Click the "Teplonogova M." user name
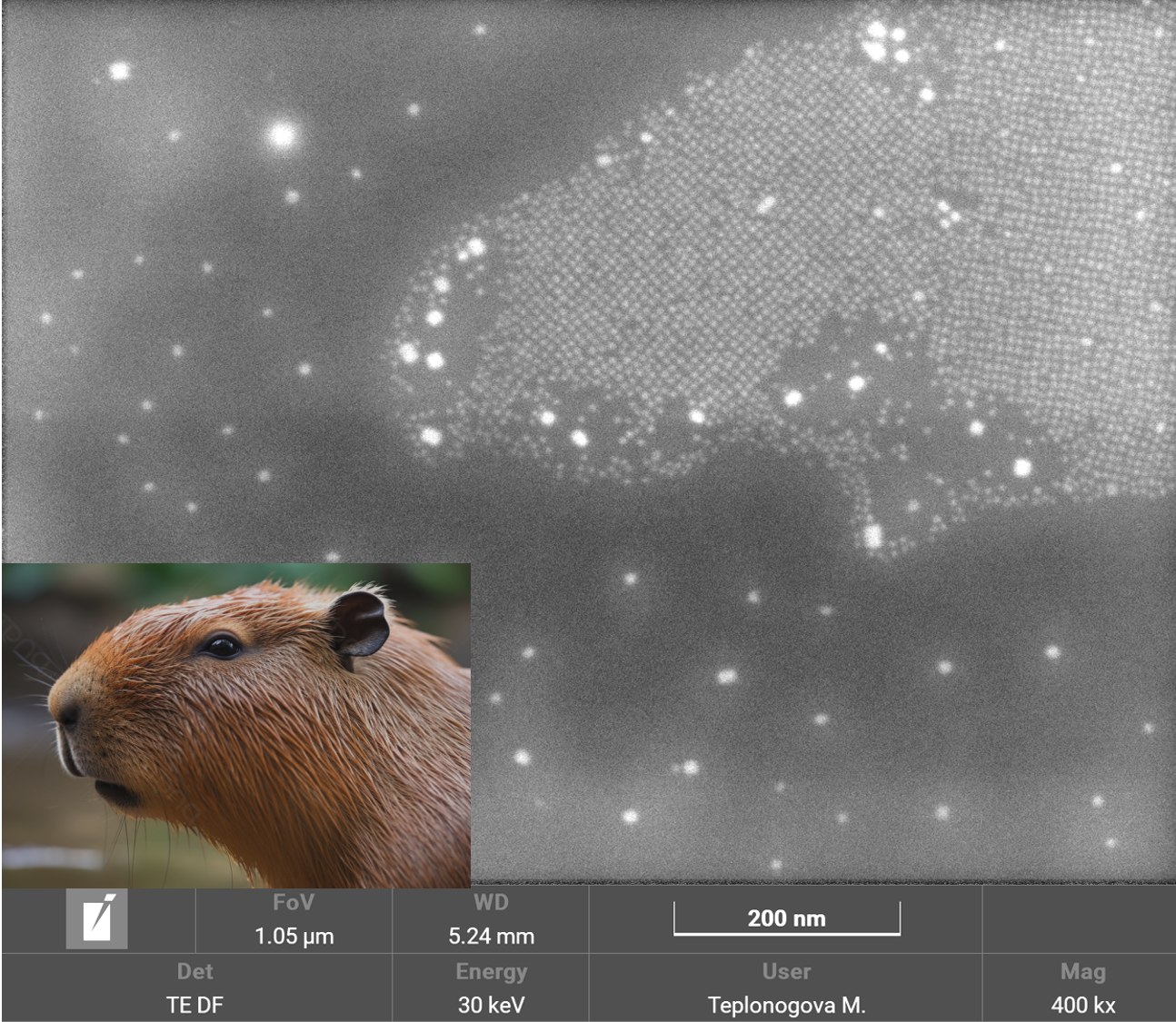 tap(786, 1006)
